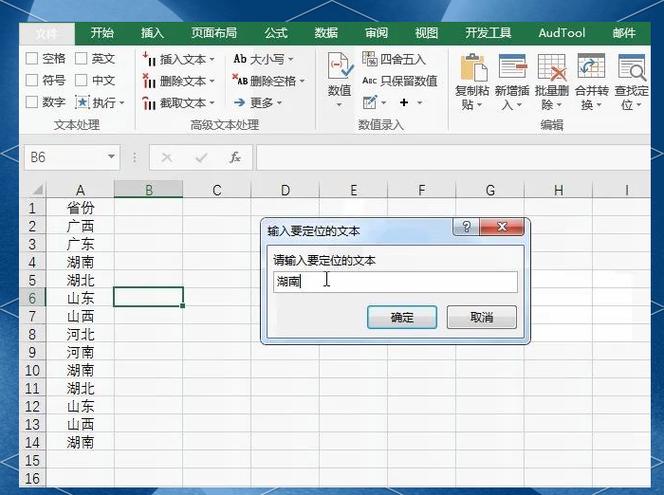Screen dimensions: 664x495
Task: Switch to the 开始 tab
Action: click(102, 33)
